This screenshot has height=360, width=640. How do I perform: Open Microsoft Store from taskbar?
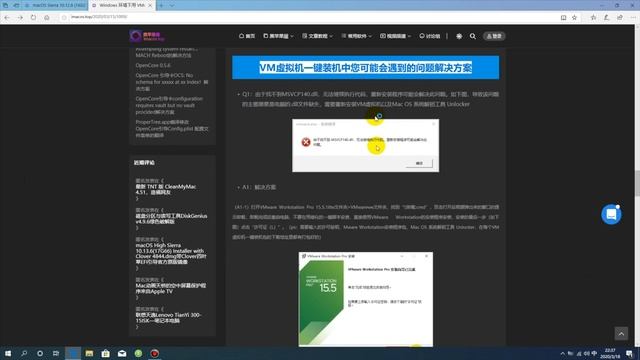point(105,353)
